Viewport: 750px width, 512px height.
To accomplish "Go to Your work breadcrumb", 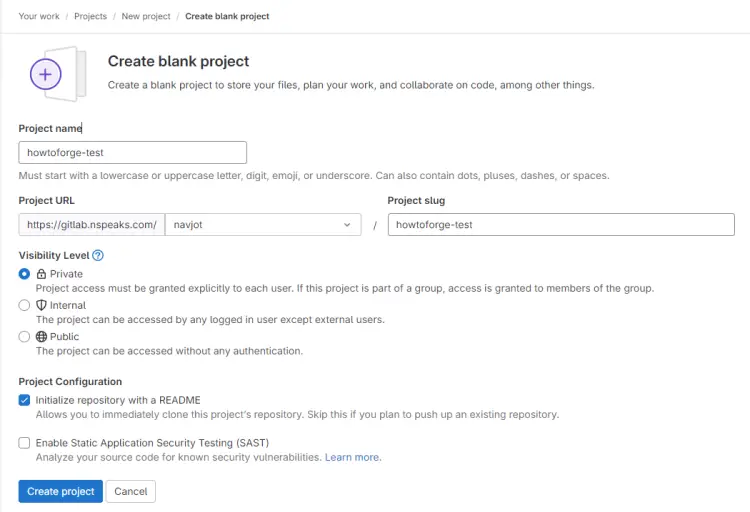I will click(39, 16).
